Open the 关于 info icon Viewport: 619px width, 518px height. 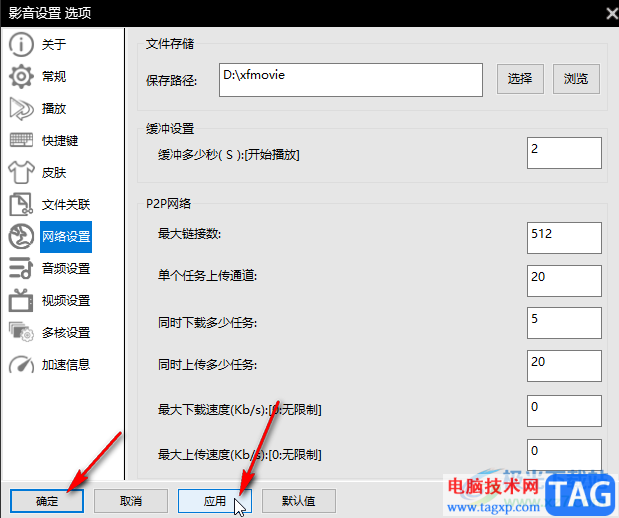click(21, 44)
